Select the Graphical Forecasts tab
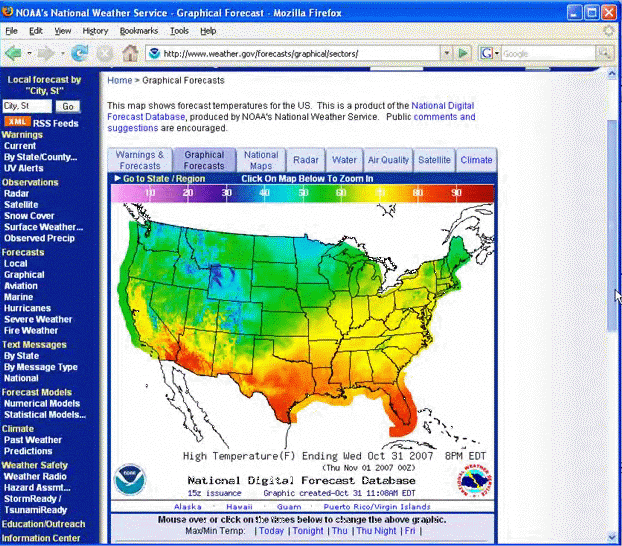Viewport: 622px width, 546px height. (204, 160)
